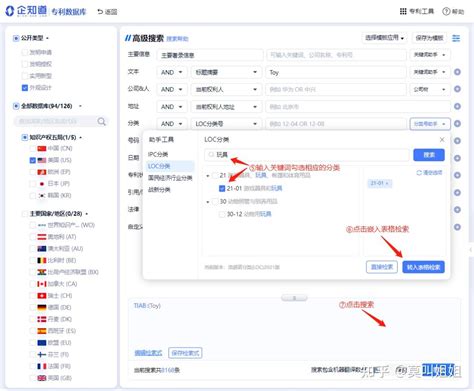Image resolution: width=474 pixels, height=391 pixels.
Task: Click the magnifier icon in database search box
Action: click(x=102, y=121)
